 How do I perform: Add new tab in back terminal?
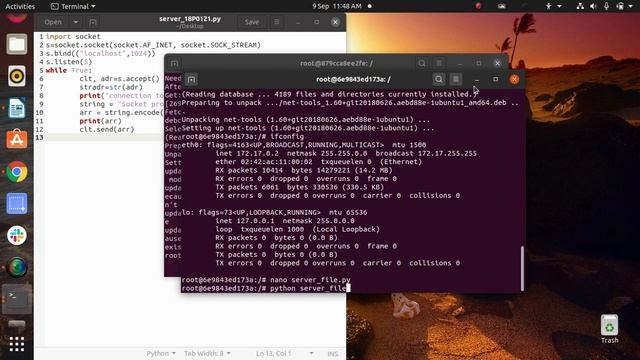click(x=174, y=63)
